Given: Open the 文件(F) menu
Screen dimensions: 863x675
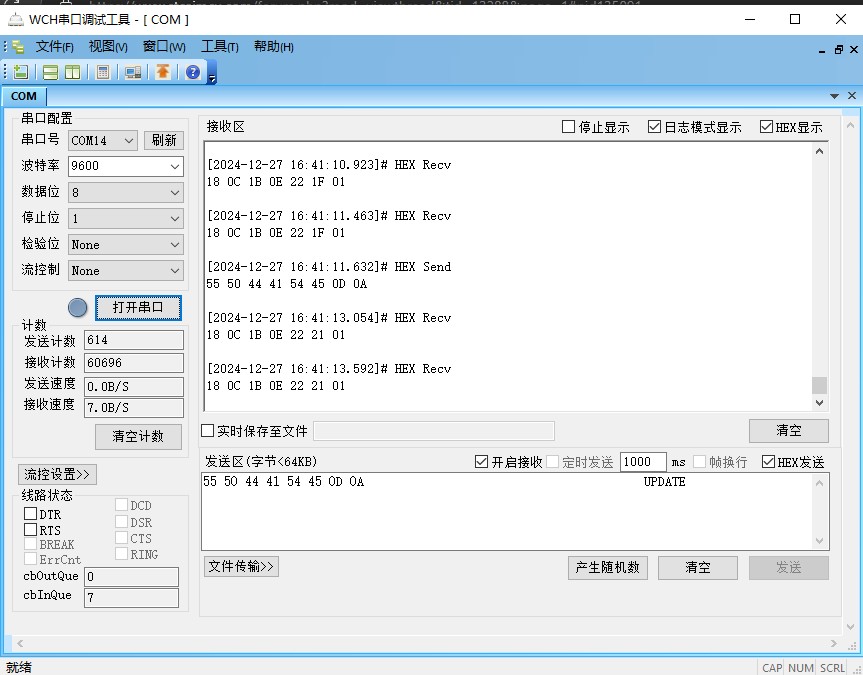Looking at the screenshot, I should (54, 47).
